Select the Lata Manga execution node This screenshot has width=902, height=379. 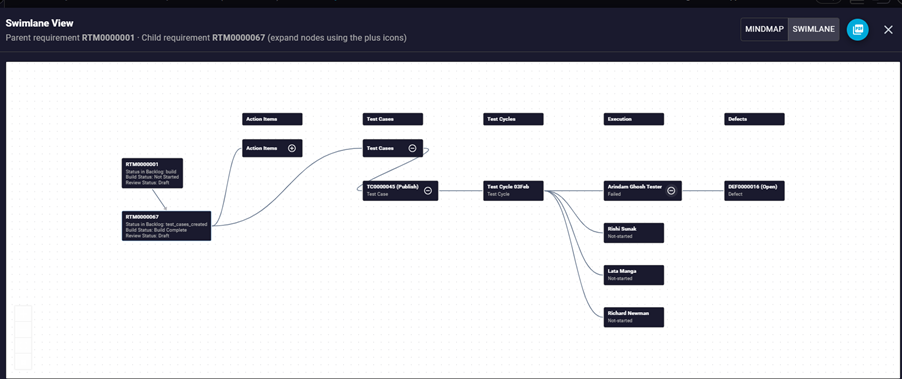point(634,275)
